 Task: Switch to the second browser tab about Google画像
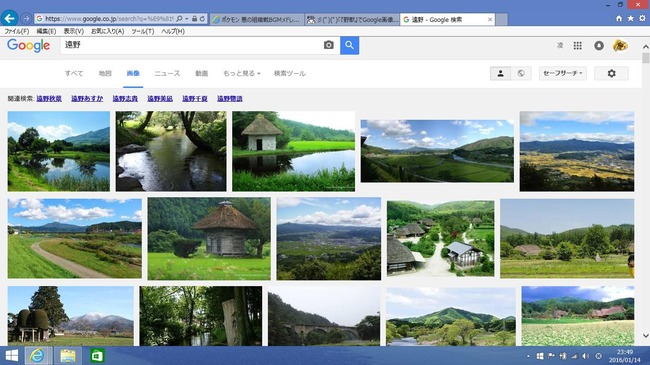[352, 19]
